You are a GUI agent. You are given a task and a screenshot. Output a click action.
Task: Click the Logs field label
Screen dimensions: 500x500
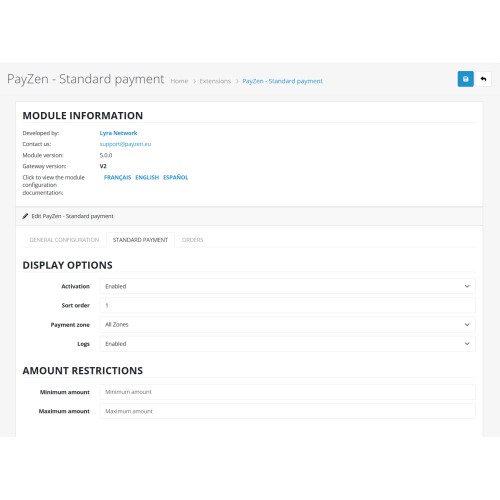[83, 344]
